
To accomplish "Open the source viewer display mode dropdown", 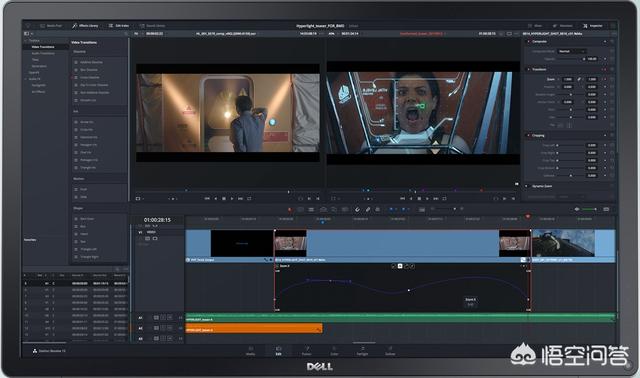I will 140,199.
